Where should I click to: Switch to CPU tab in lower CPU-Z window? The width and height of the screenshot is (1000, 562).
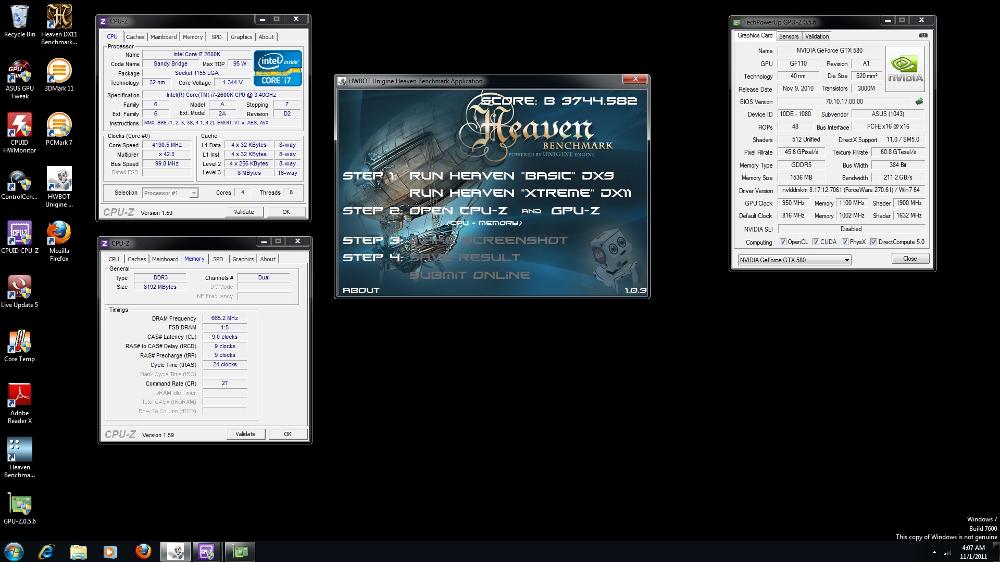[114, 259]
